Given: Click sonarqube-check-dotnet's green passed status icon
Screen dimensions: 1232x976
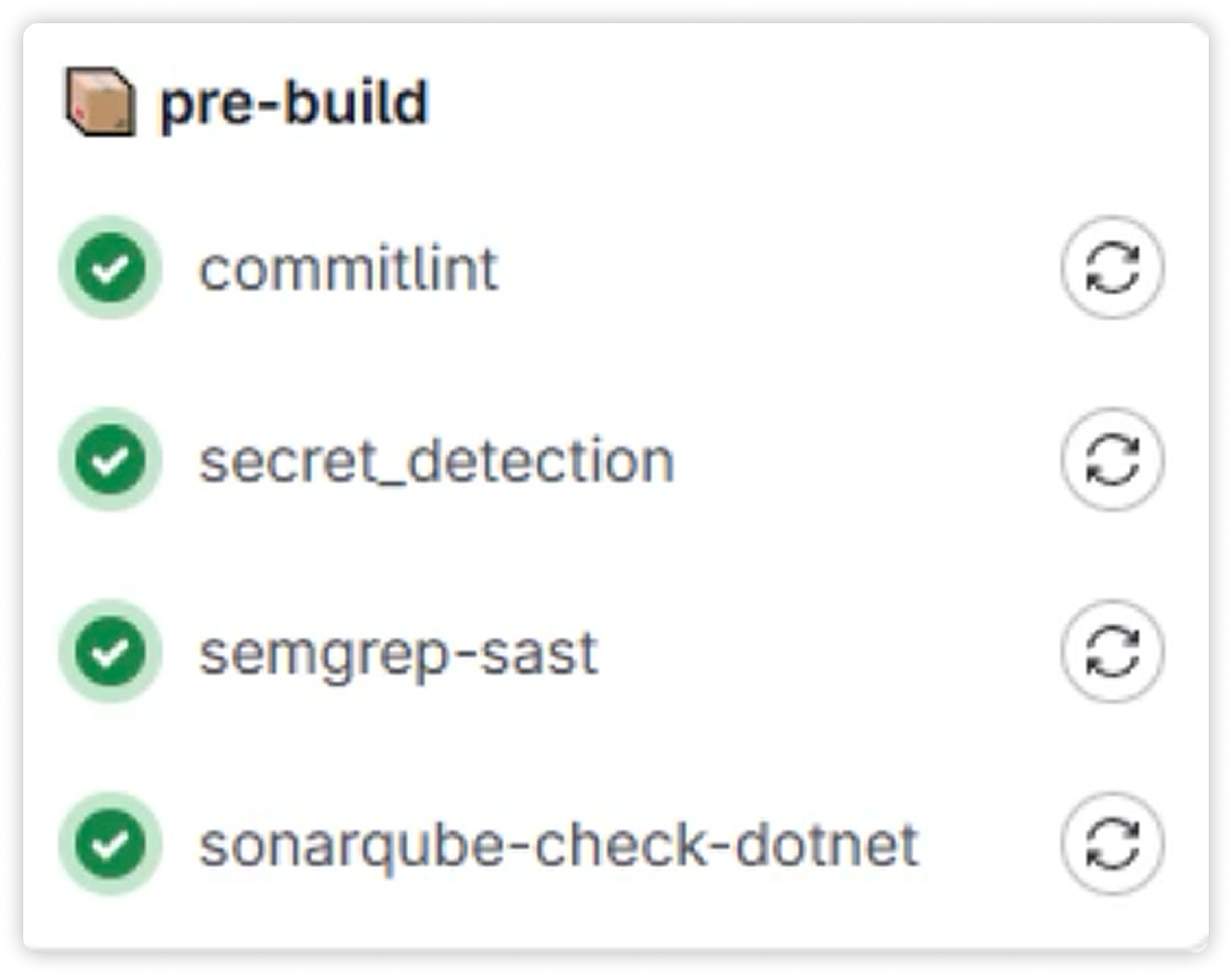Looking at the screenshot, I should tap(110, 843).
